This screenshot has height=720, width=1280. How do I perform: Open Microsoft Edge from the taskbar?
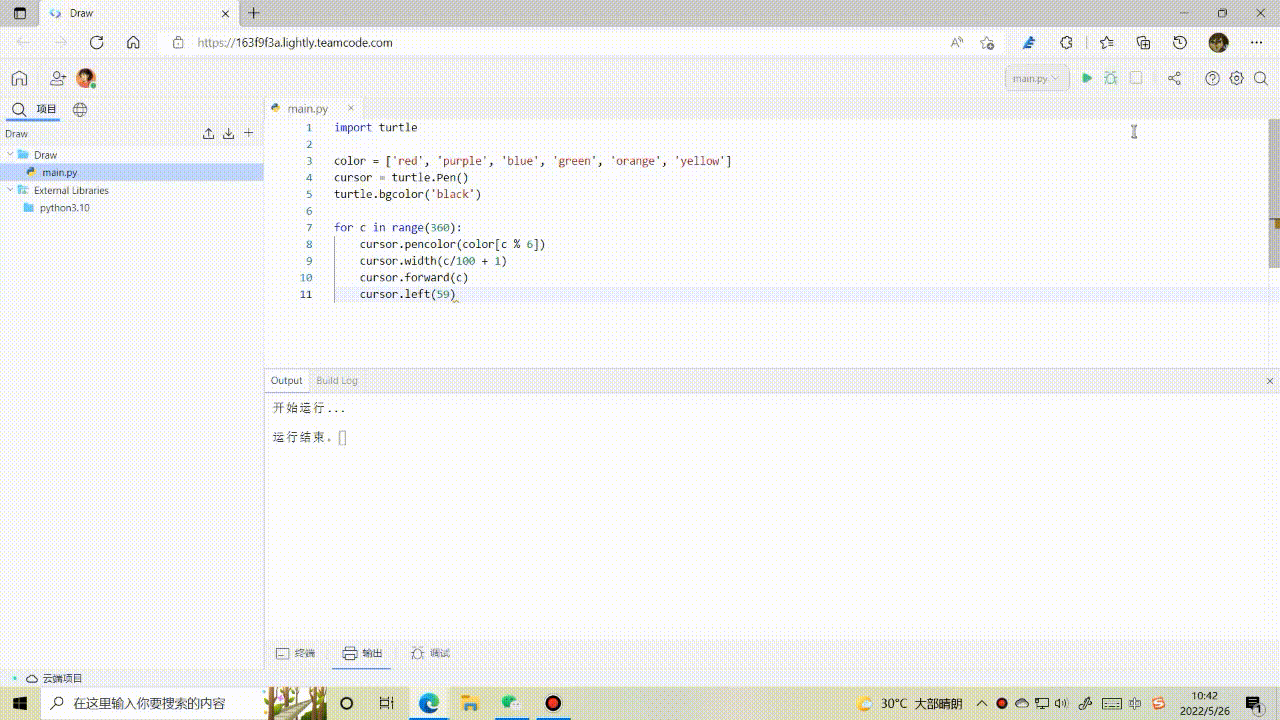tap(428, 703)
